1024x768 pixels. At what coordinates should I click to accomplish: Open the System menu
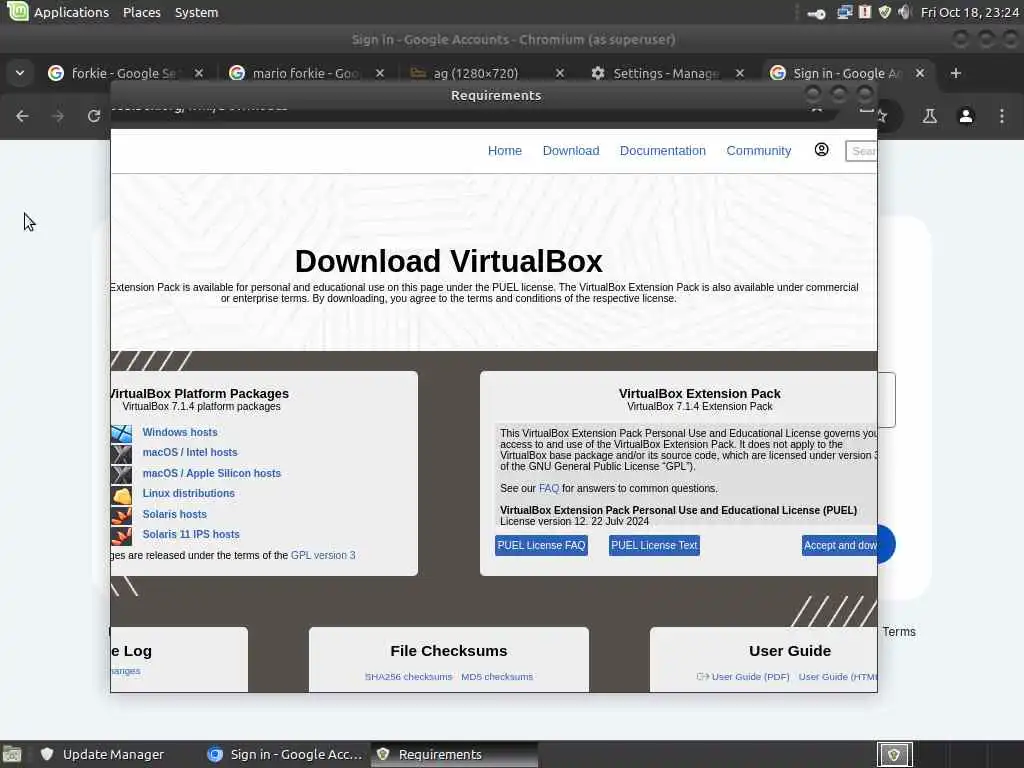click(x=196, y=12)
